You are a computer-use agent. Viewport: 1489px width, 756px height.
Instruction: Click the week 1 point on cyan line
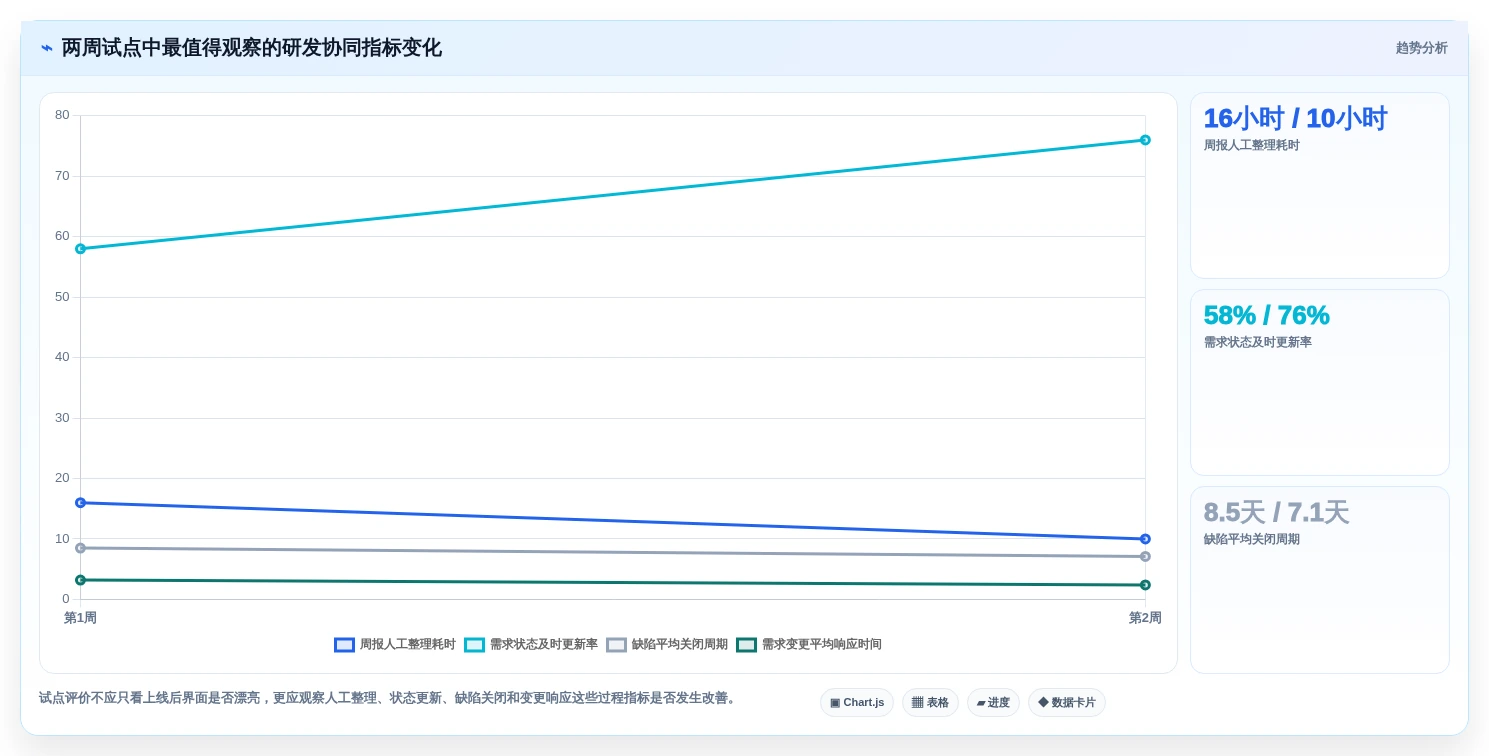[x=80, y=249]
